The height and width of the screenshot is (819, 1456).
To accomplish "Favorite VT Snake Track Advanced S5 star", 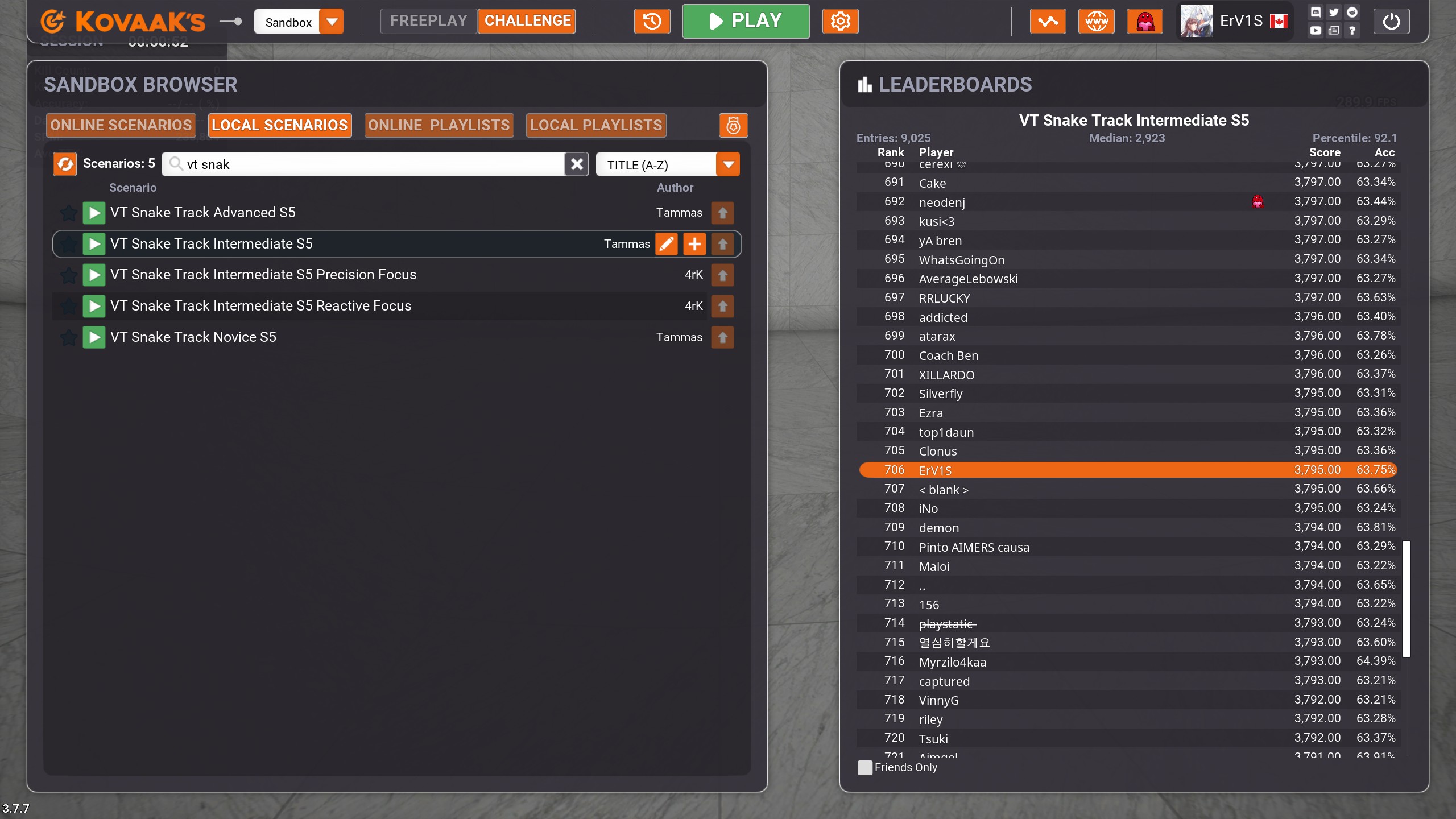I will (69, 213).
